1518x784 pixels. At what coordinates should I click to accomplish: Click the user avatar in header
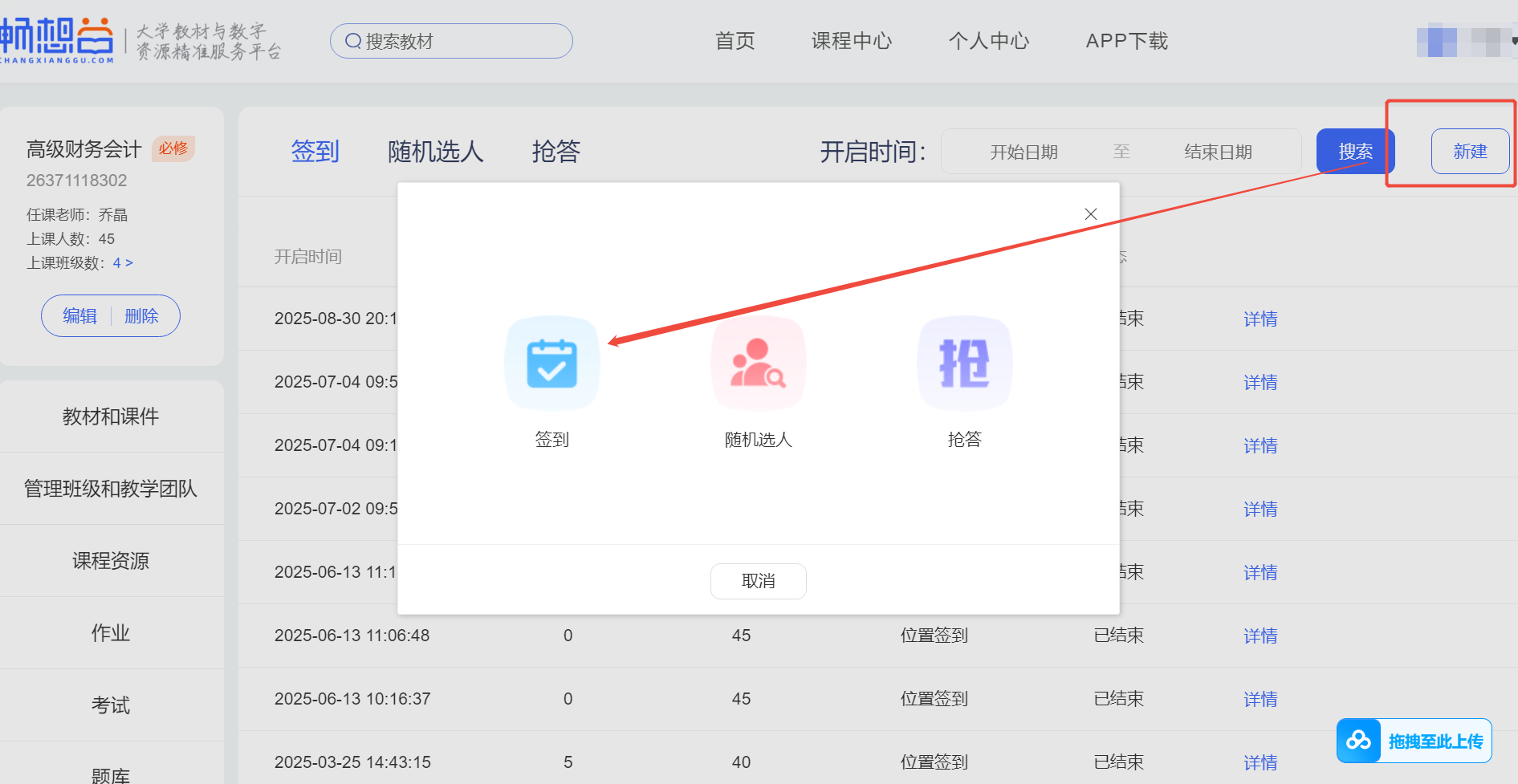[1436, 42]
